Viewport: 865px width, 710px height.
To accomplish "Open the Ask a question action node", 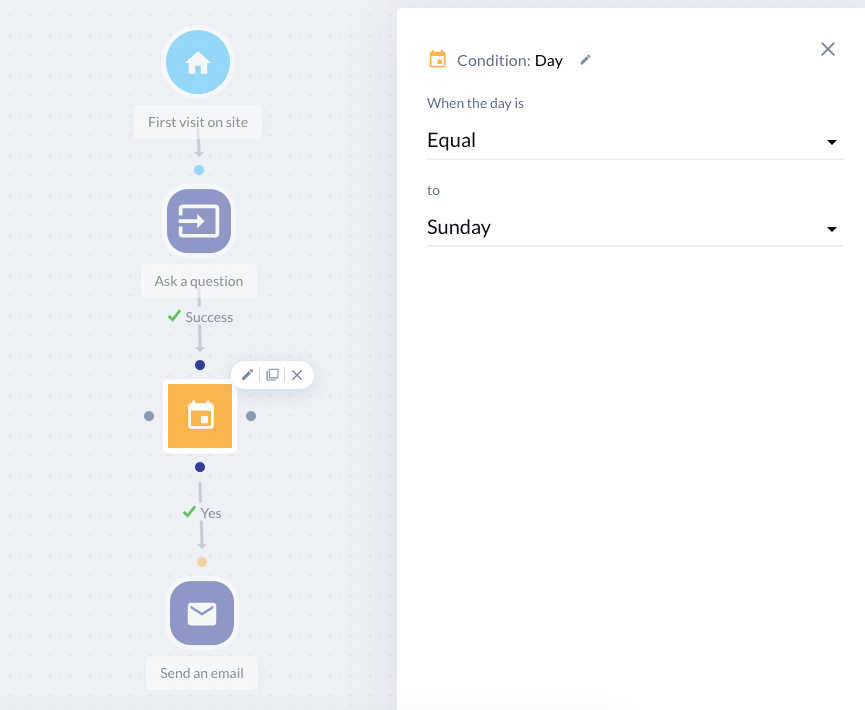I will coord(199,221).
